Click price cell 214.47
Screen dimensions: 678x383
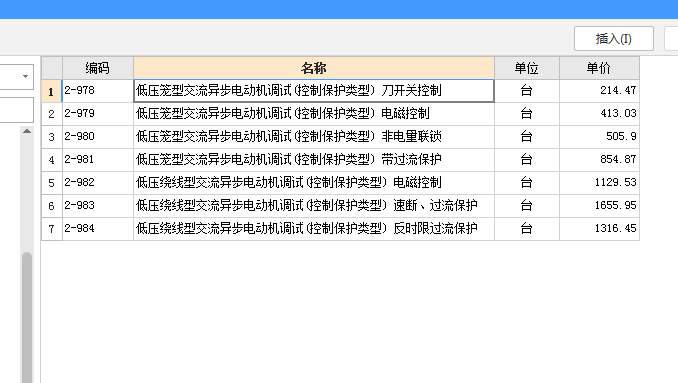599,91
